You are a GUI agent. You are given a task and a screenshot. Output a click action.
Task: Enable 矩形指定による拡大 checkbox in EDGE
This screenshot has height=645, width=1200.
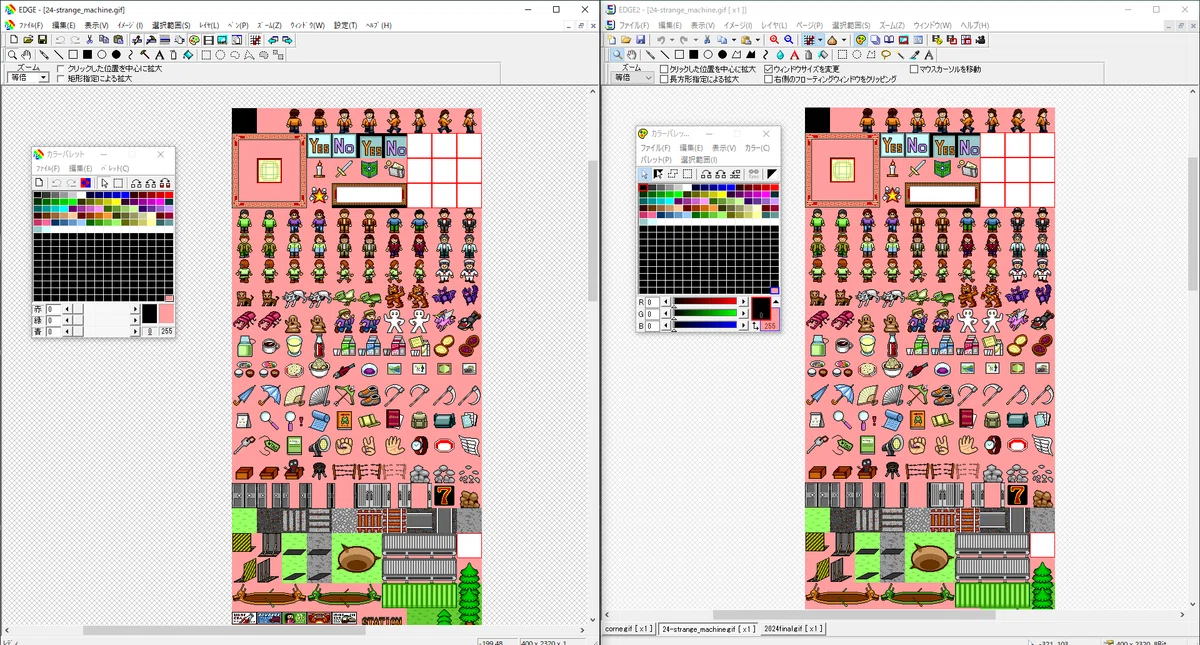tap(60, 78)
